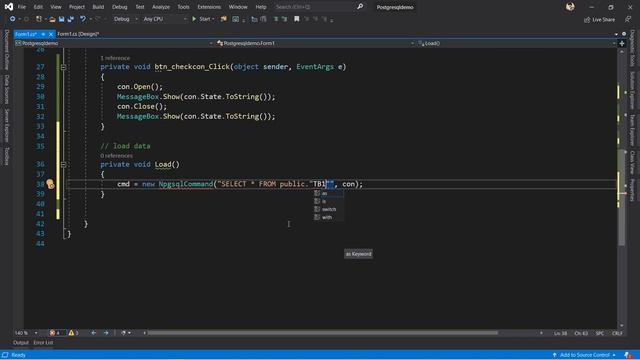This screenshot has width=640, height=360.
Task: Click the Undo arrow icon
Action: coord(83,19)
